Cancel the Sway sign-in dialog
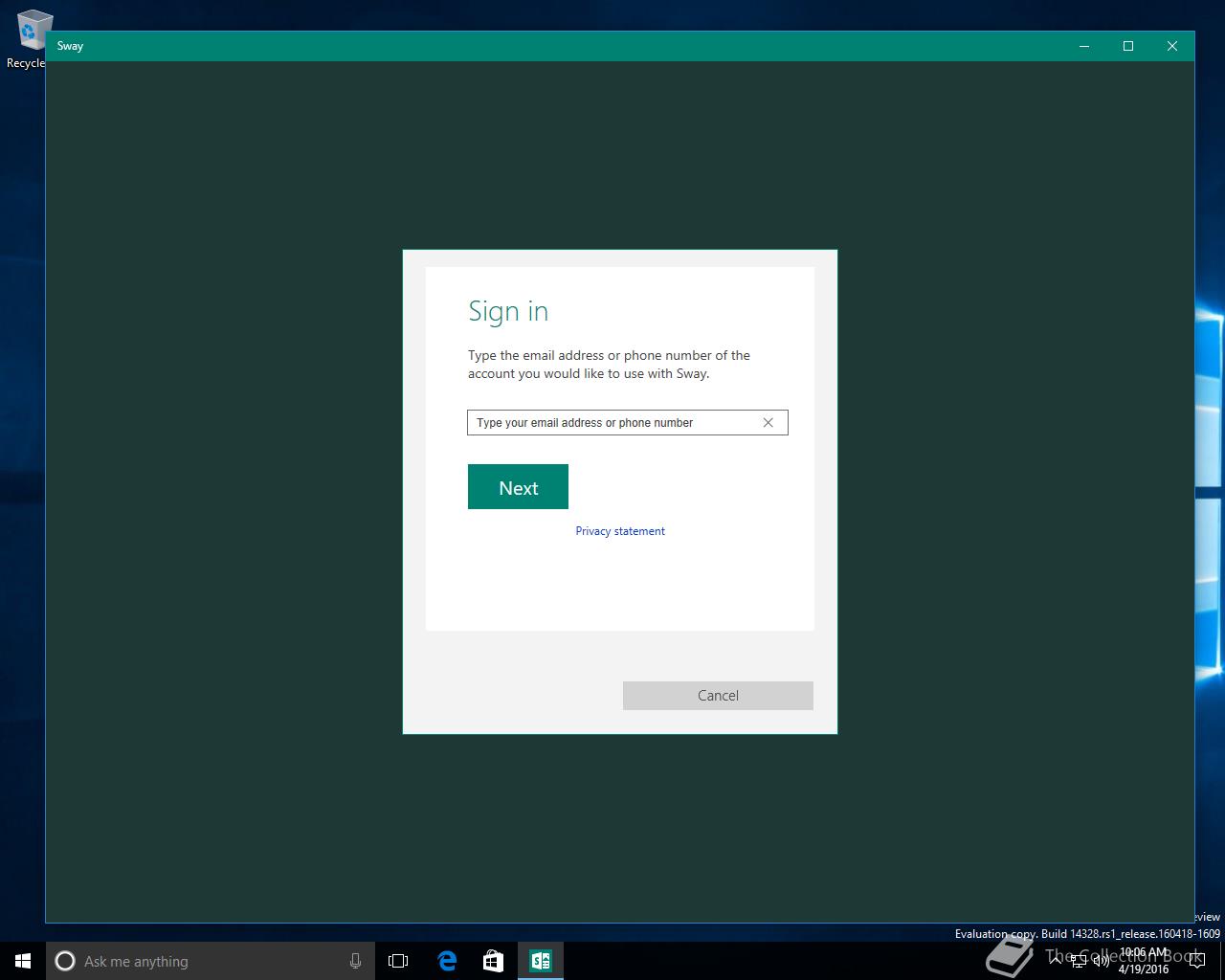 point(718,696)
